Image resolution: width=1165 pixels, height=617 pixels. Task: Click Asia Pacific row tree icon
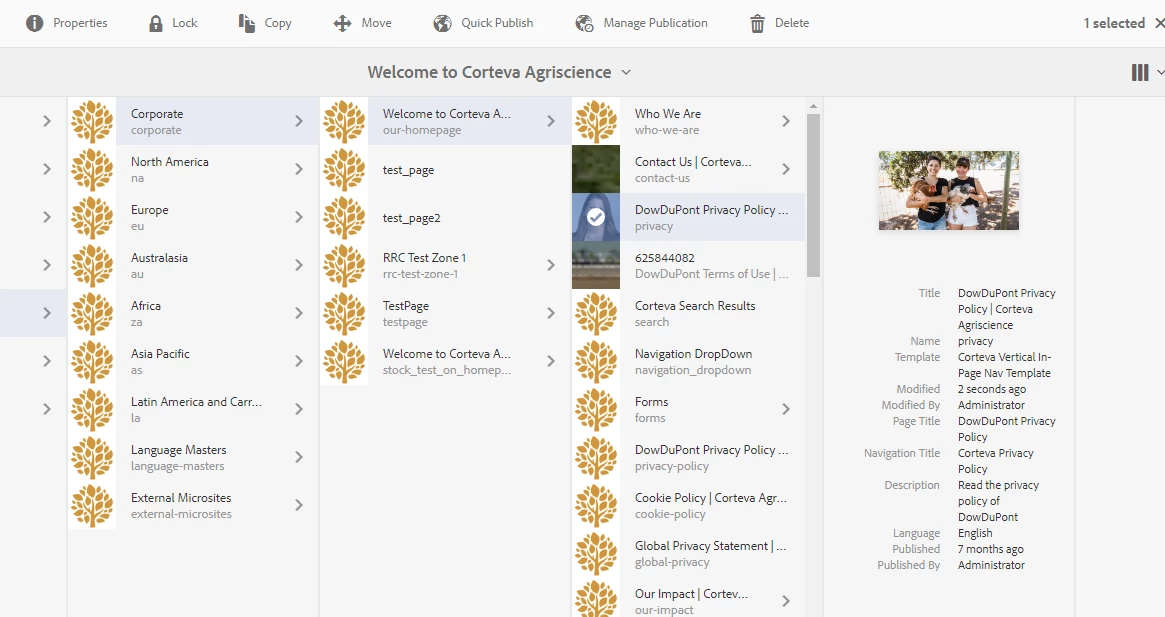[92, 361]
